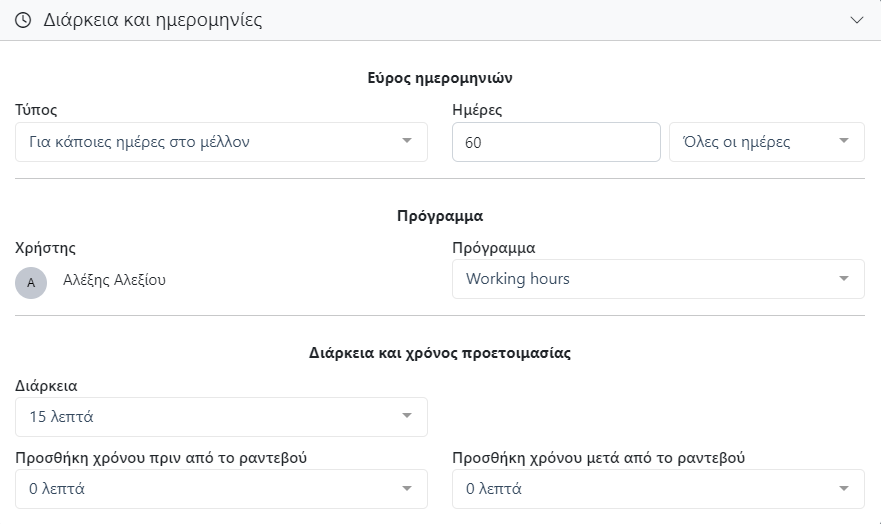Focus the Ημέρες field showing 60
The width and height of the screenshot is (881, 524).
pos(556,142)
